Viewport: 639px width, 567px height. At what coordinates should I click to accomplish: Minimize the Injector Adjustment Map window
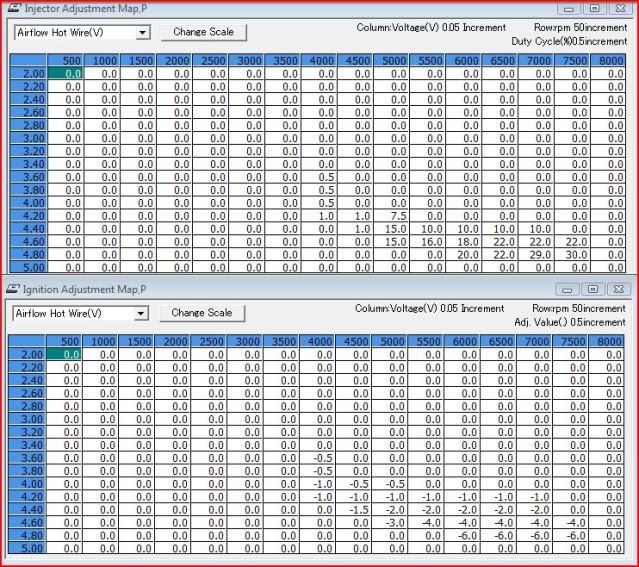[569, 9]
